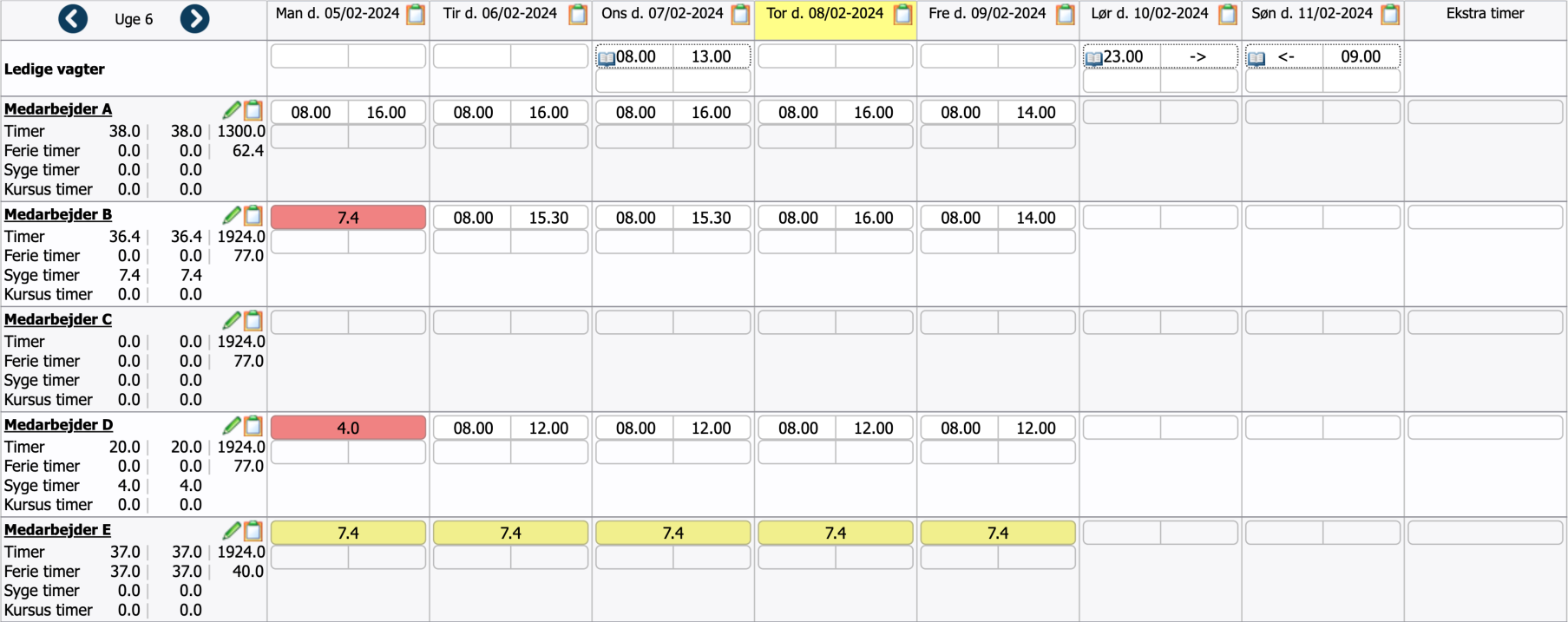Click Medarbejder B Tuesday end time 15.30

(549, 218)
